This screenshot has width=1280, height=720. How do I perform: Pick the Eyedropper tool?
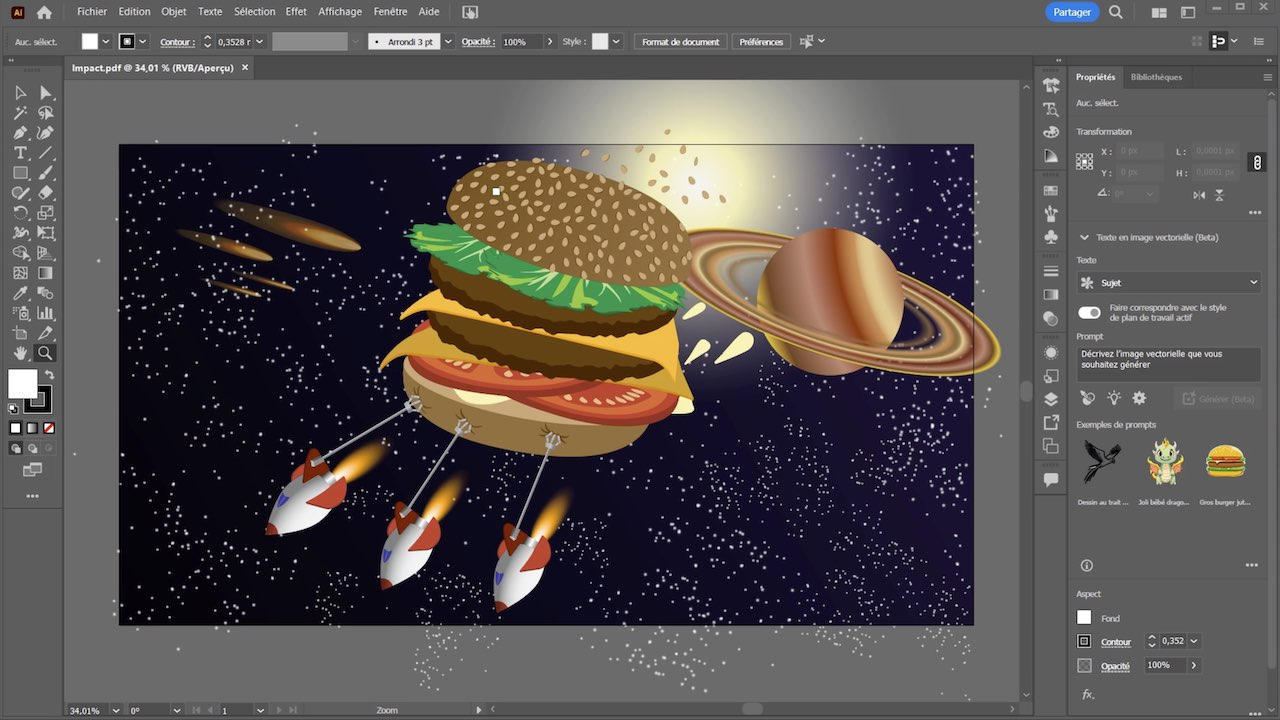(x=20, y=293)
